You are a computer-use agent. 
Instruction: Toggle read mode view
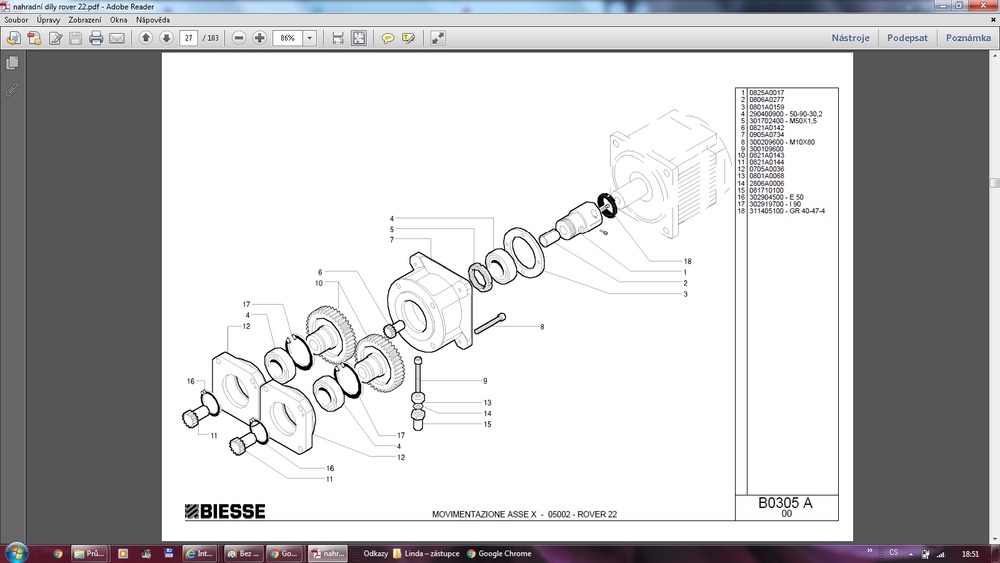click(x=438, y=38)
